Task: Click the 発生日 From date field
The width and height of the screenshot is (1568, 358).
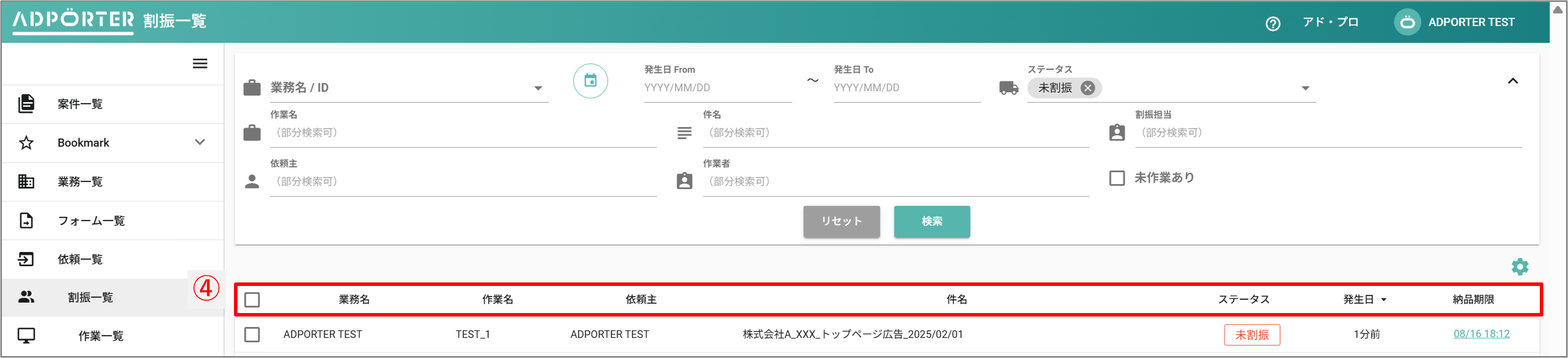Action: click(717, 88)
